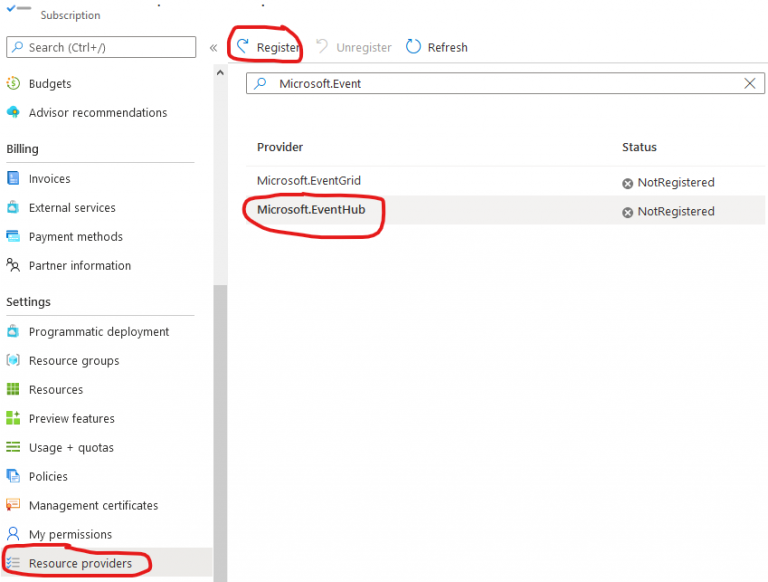Click the Payment methods card icon
The width and height of the screenshot is (768, 582).
coord(13,237)
